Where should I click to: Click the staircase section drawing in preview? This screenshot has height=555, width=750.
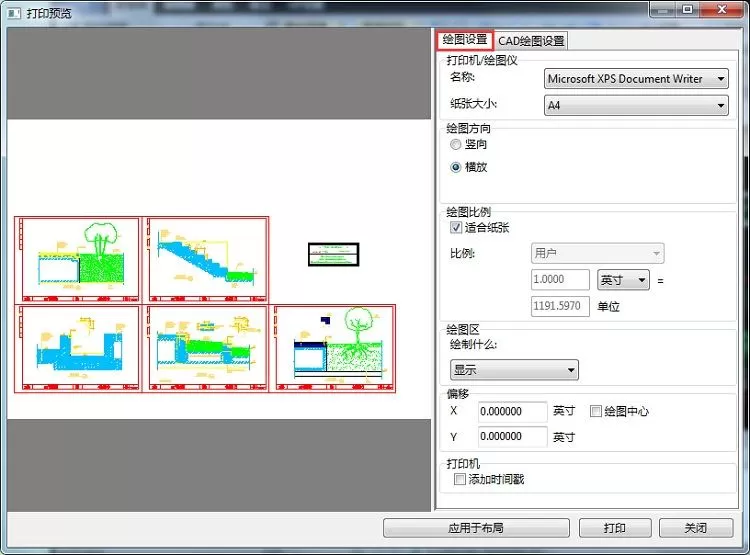coord(207,259)
